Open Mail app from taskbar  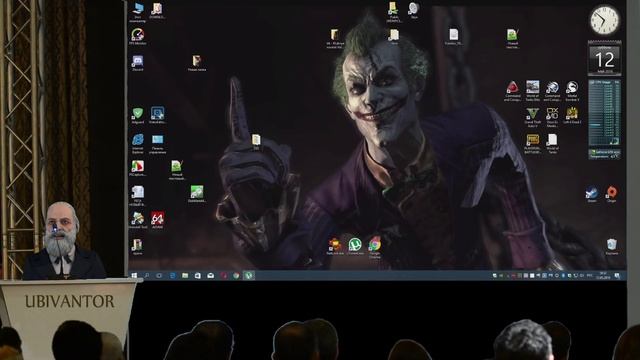click(210, 276)
